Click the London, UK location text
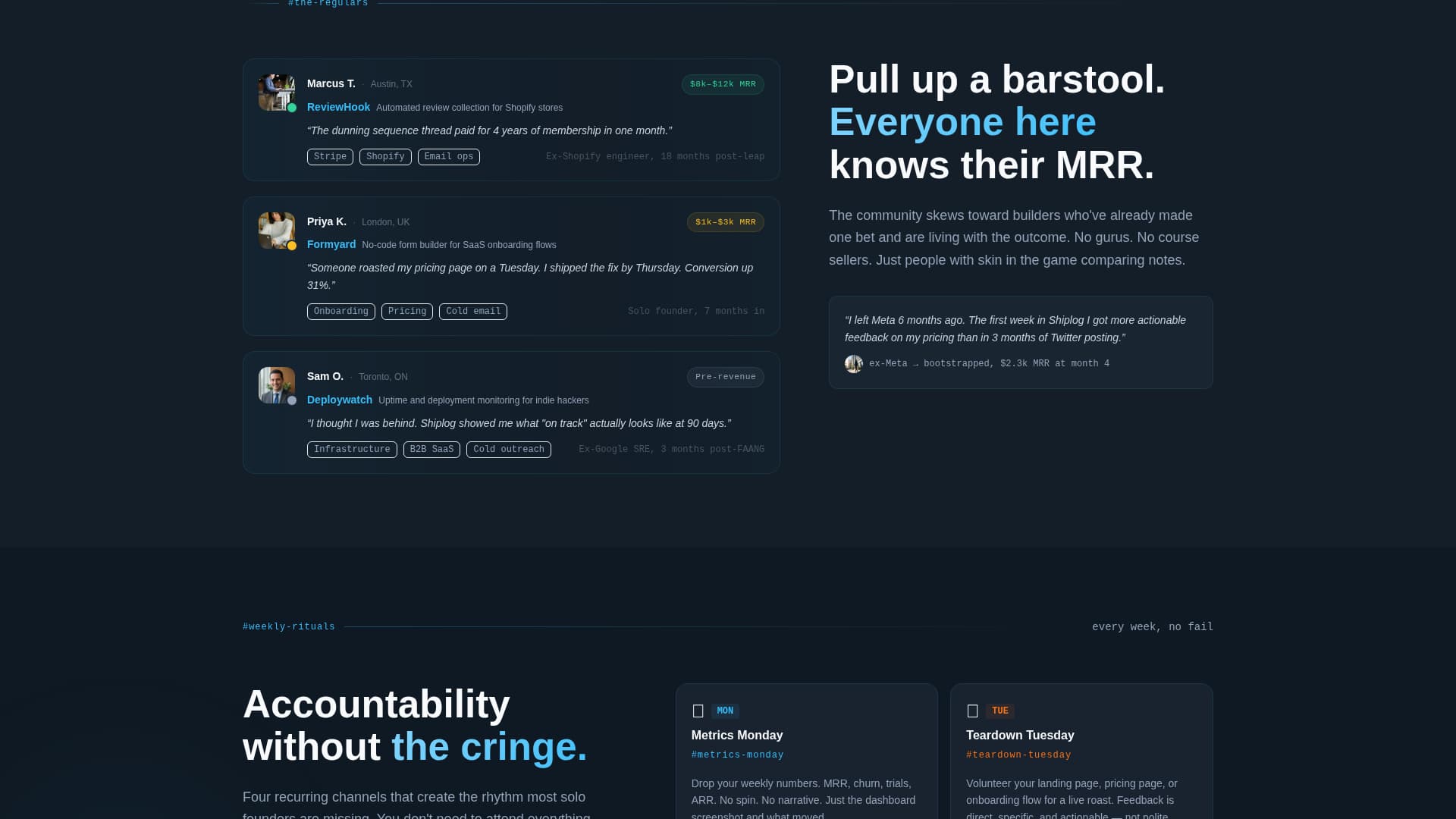Screen dimensions: 1456x819 [385, 222]
